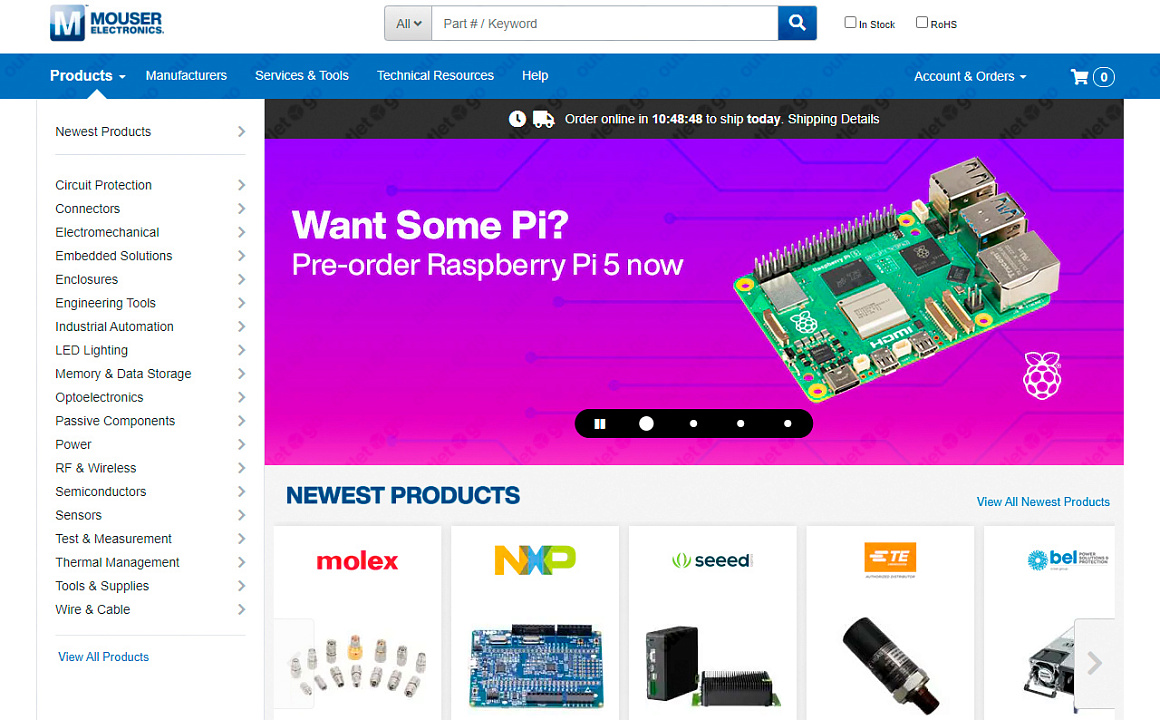Select the second banner slide dot

pos(693,424)
